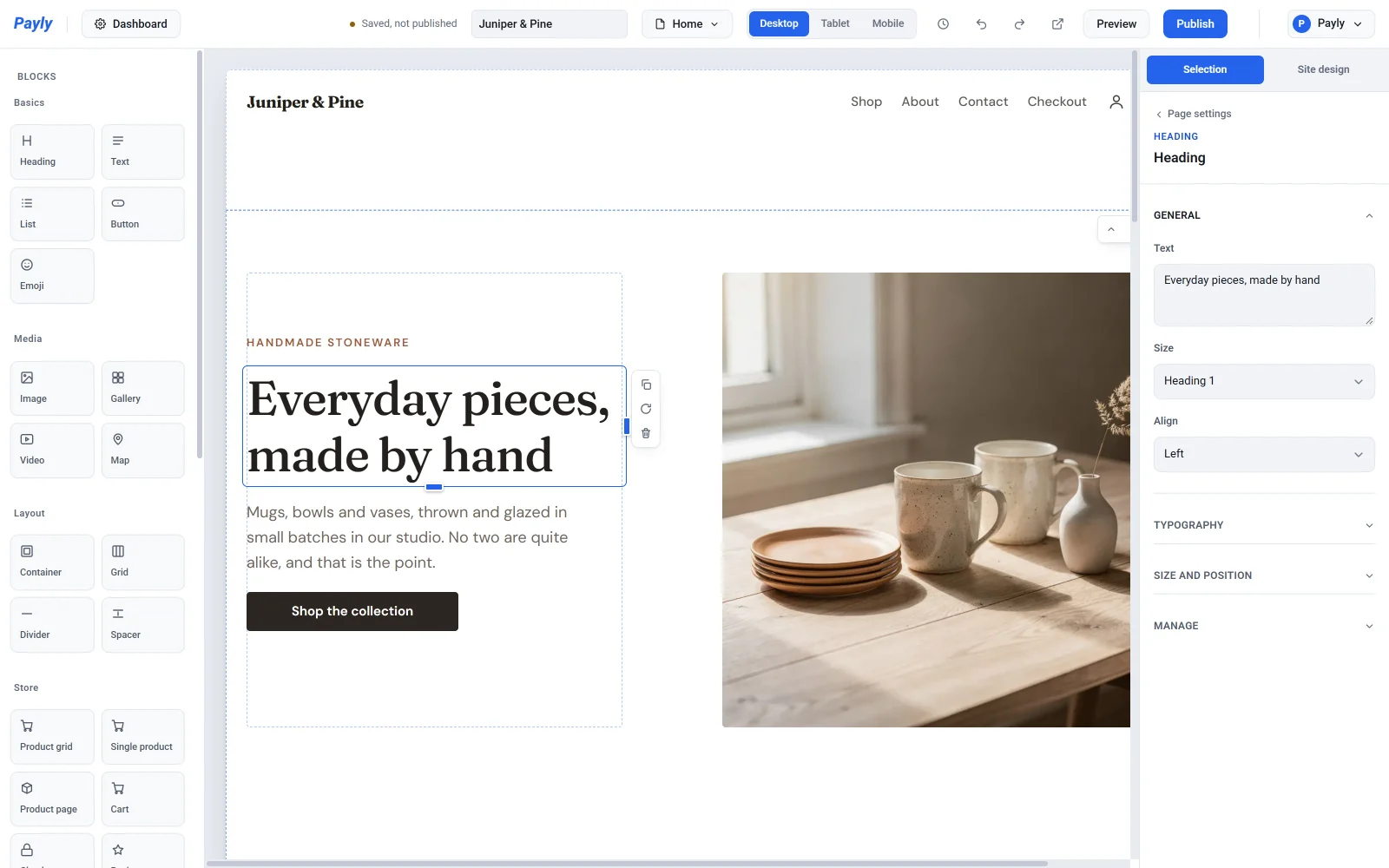Insert an Image block
This screenshot has width=1389, height=868.
(52, 388)
